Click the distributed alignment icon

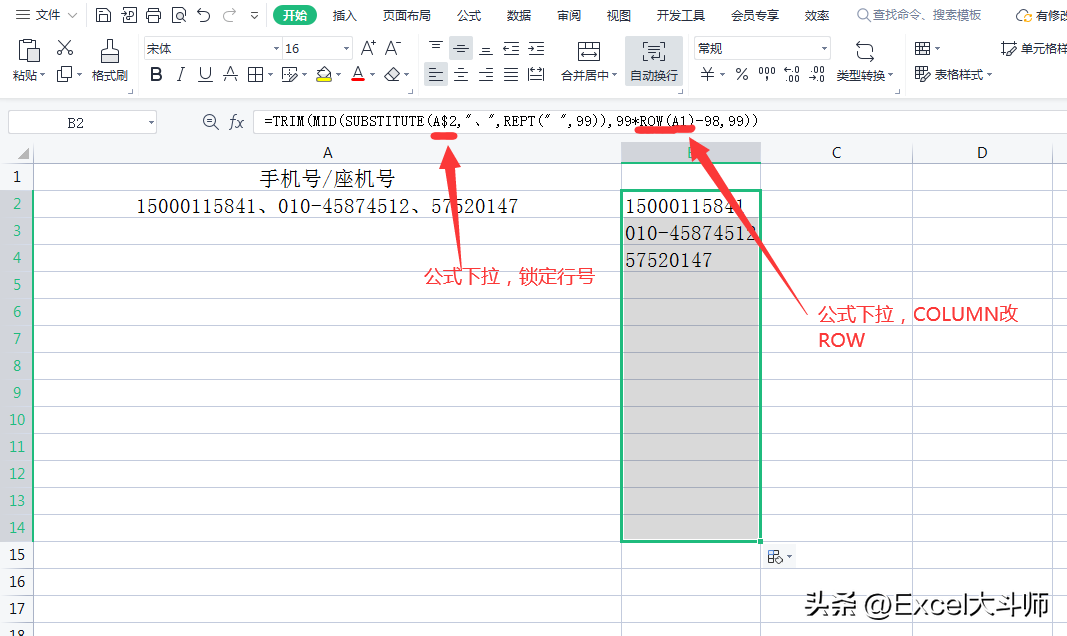coord(536,75)
